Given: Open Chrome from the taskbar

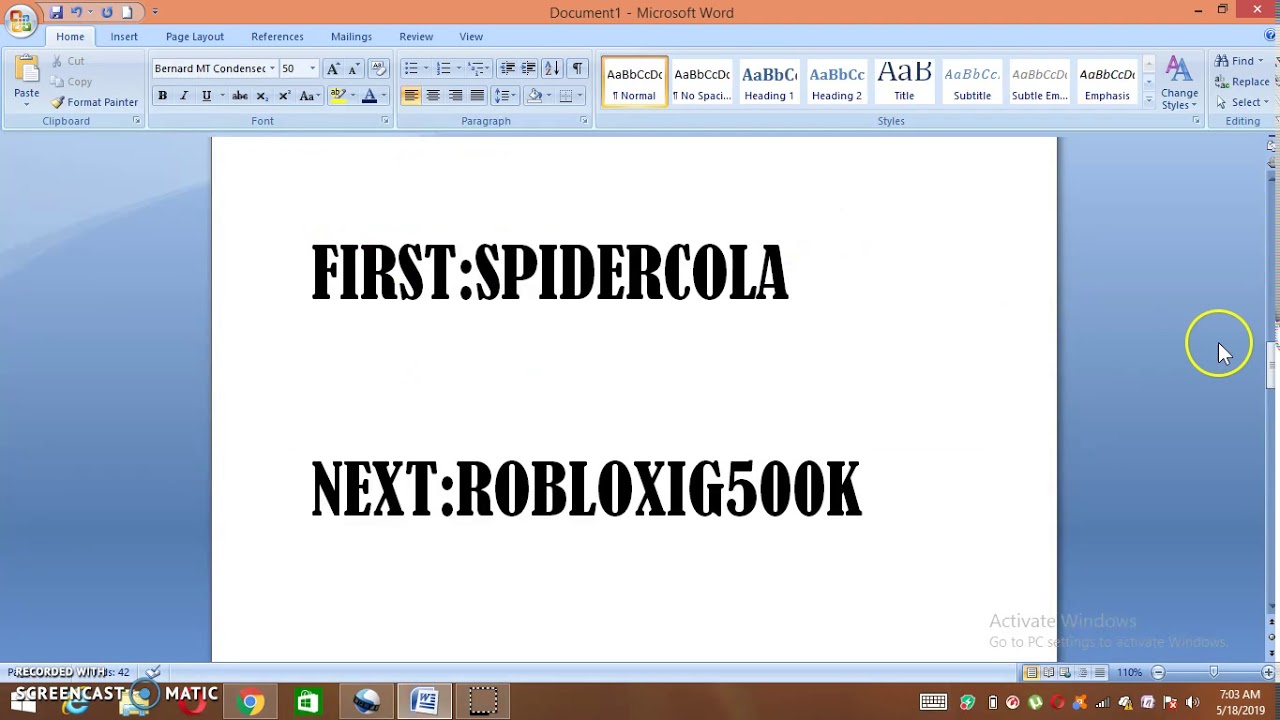Looking at the screenshot, I should tap(251, 702).
